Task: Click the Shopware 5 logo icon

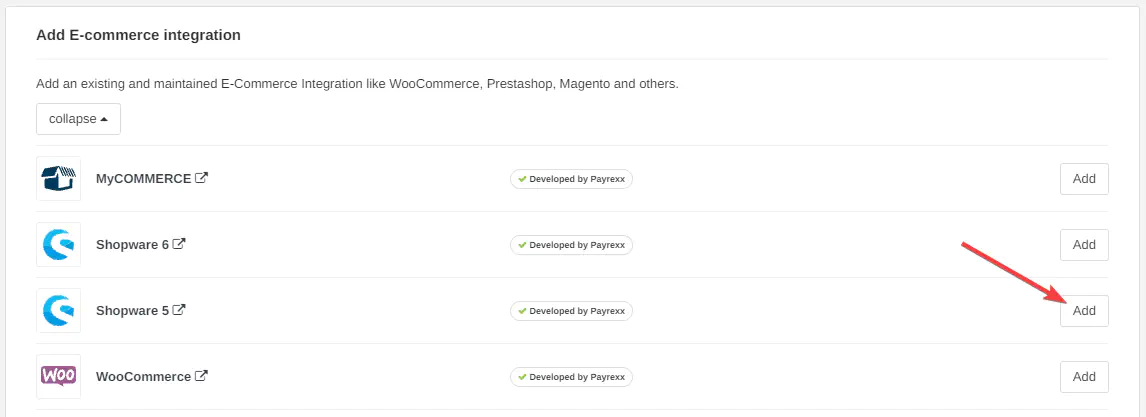Action: click(58, 311)
